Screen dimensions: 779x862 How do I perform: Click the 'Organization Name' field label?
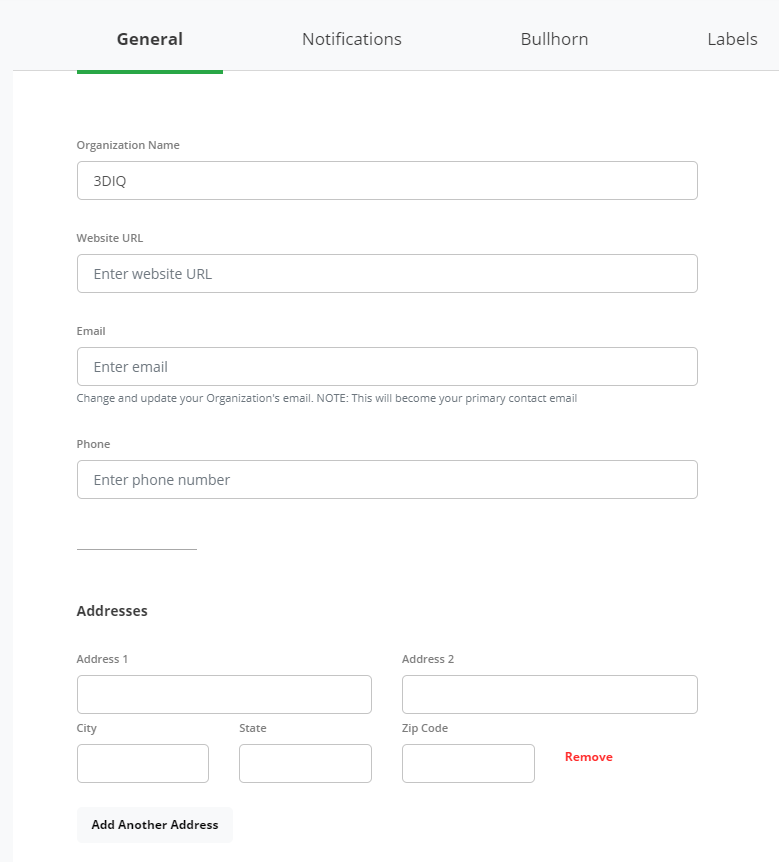pyautogui.click(x=128, y=145)
